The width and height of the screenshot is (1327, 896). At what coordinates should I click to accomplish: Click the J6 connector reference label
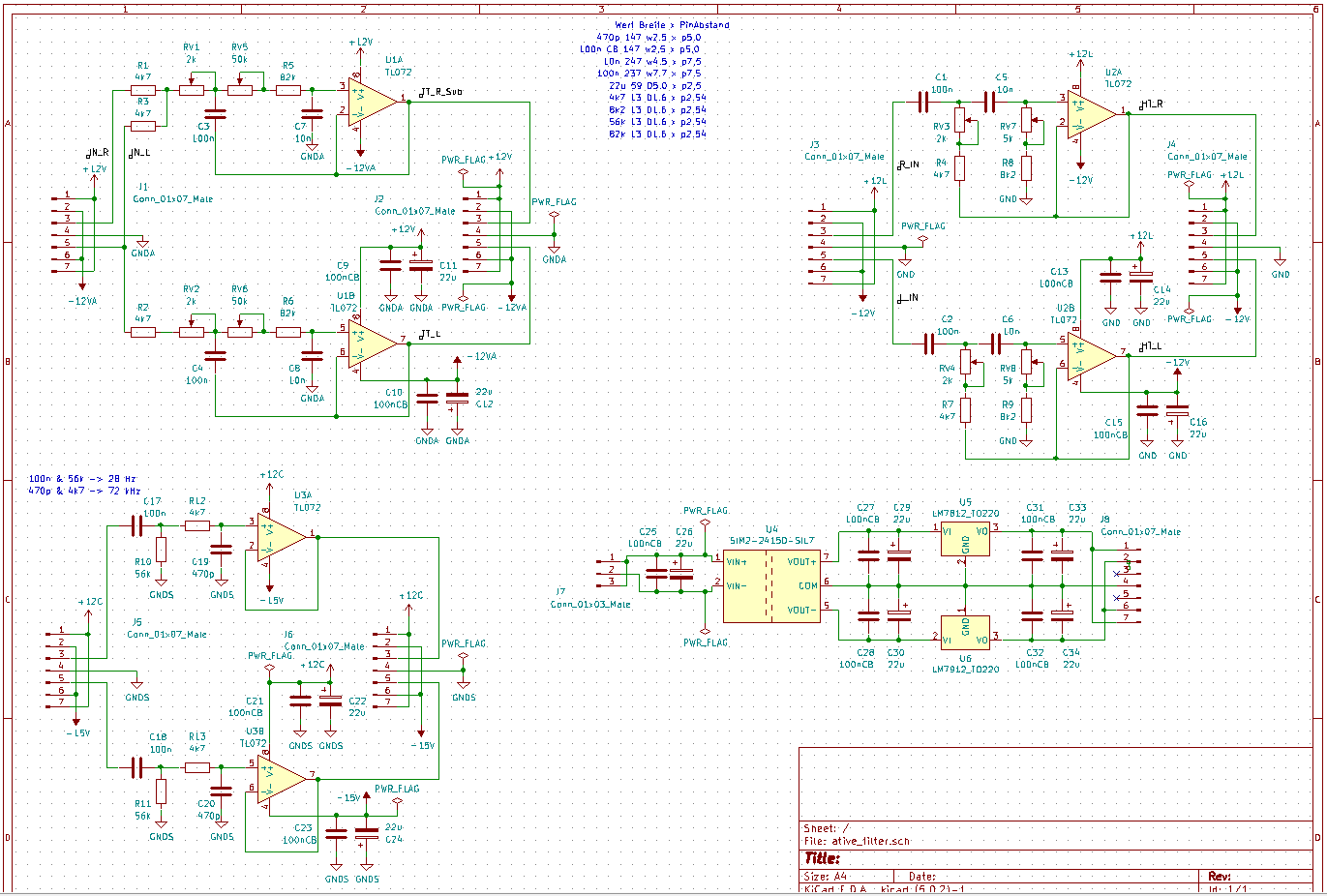(x=288, y=635)
